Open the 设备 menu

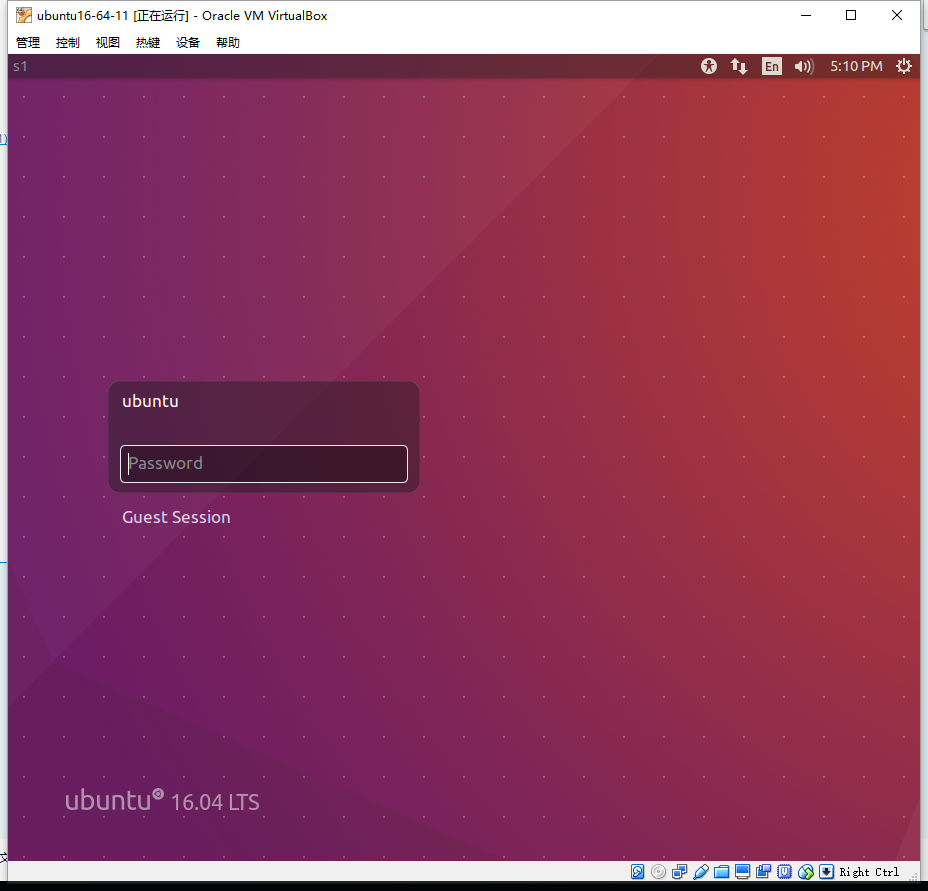point(188,43)
